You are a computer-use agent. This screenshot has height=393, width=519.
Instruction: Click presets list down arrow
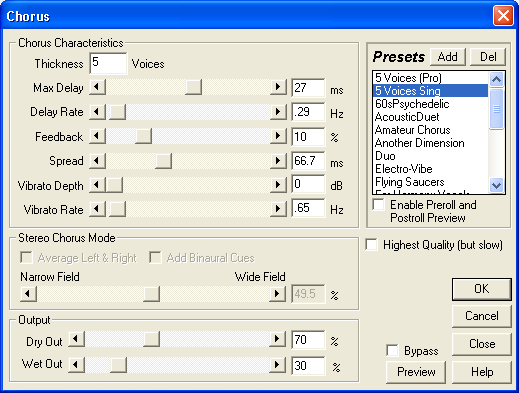tap(497, 185)
